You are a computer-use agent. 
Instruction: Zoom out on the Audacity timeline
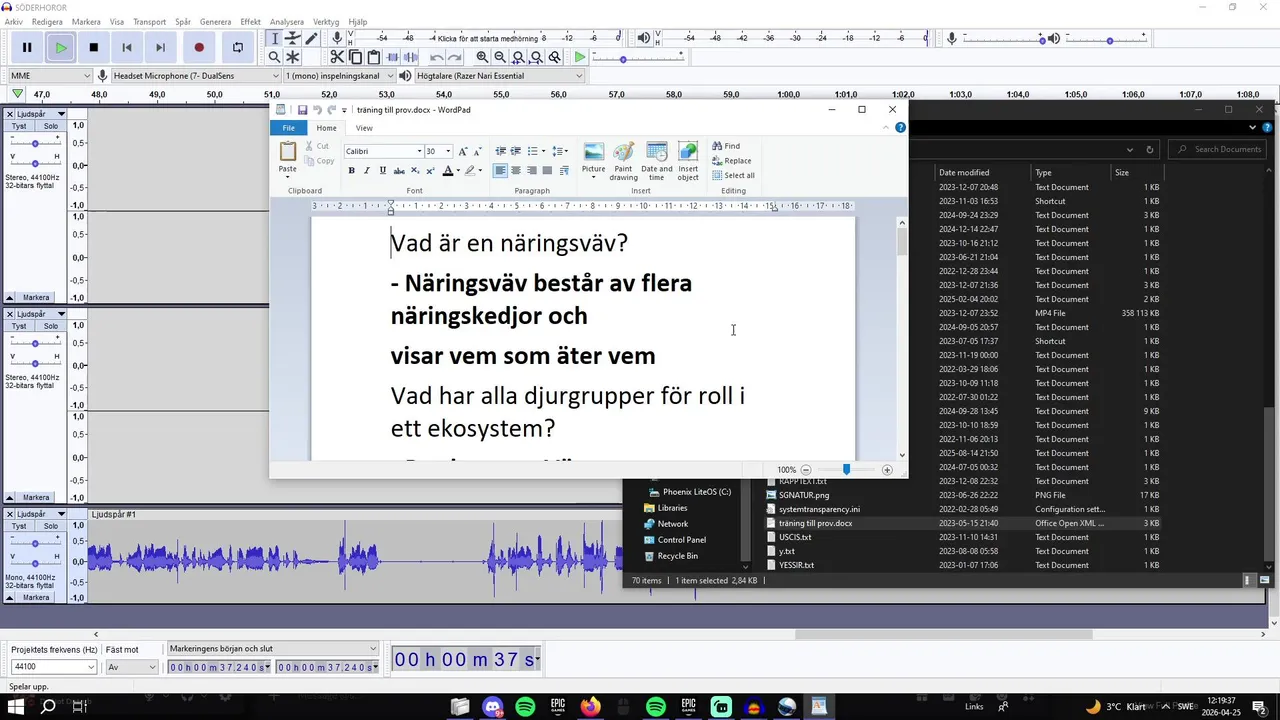[501, 57]
